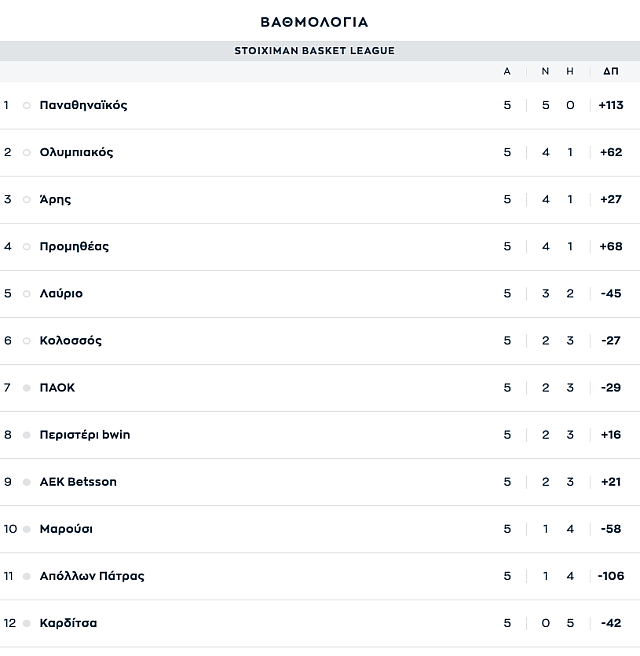
Task: Click the grey dot beside ΠΑΟΚ
Action: click(26, 388)
